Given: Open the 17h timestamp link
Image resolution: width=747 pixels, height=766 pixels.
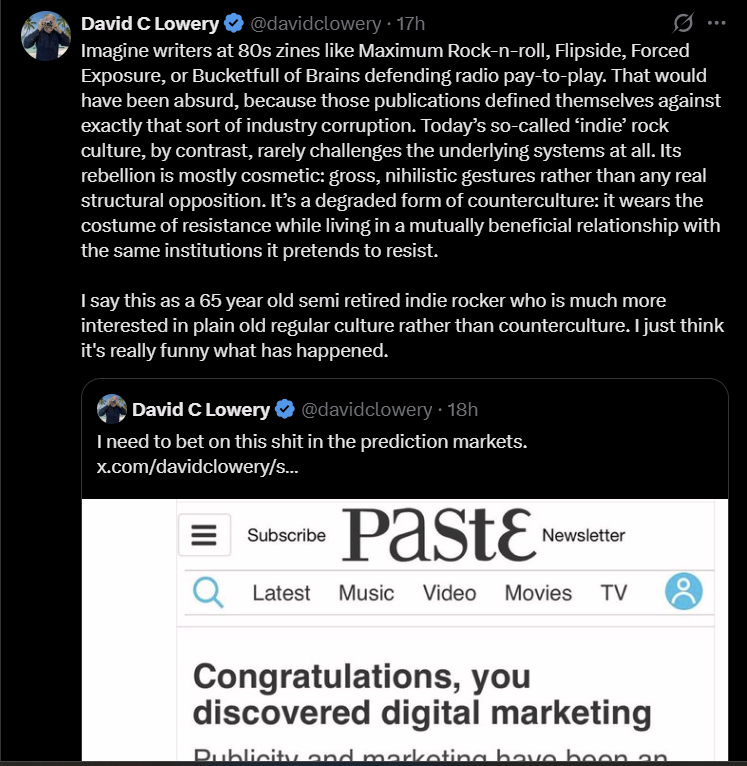Looking at the screenshot, I should click(x=410, y=23).
